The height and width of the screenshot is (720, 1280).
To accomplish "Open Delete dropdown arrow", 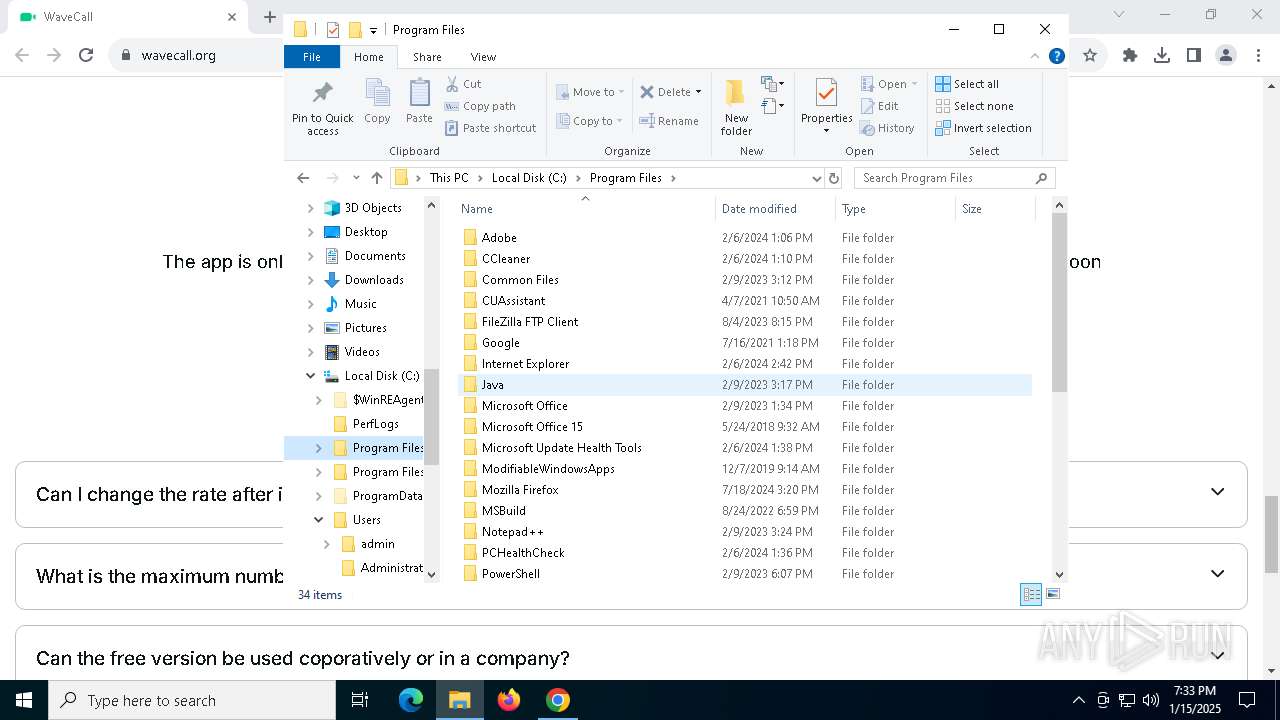I will click(698, 92).
